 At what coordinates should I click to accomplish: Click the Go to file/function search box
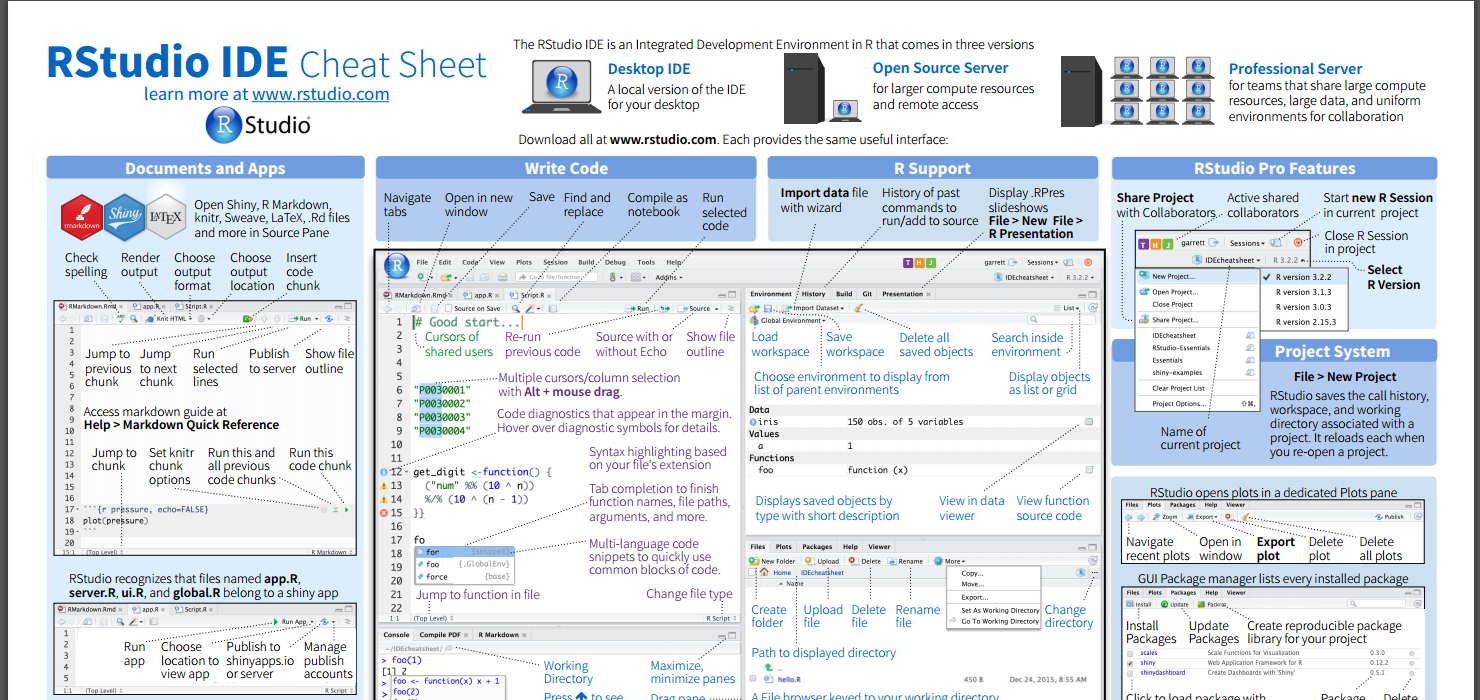(x=556, y=276)
